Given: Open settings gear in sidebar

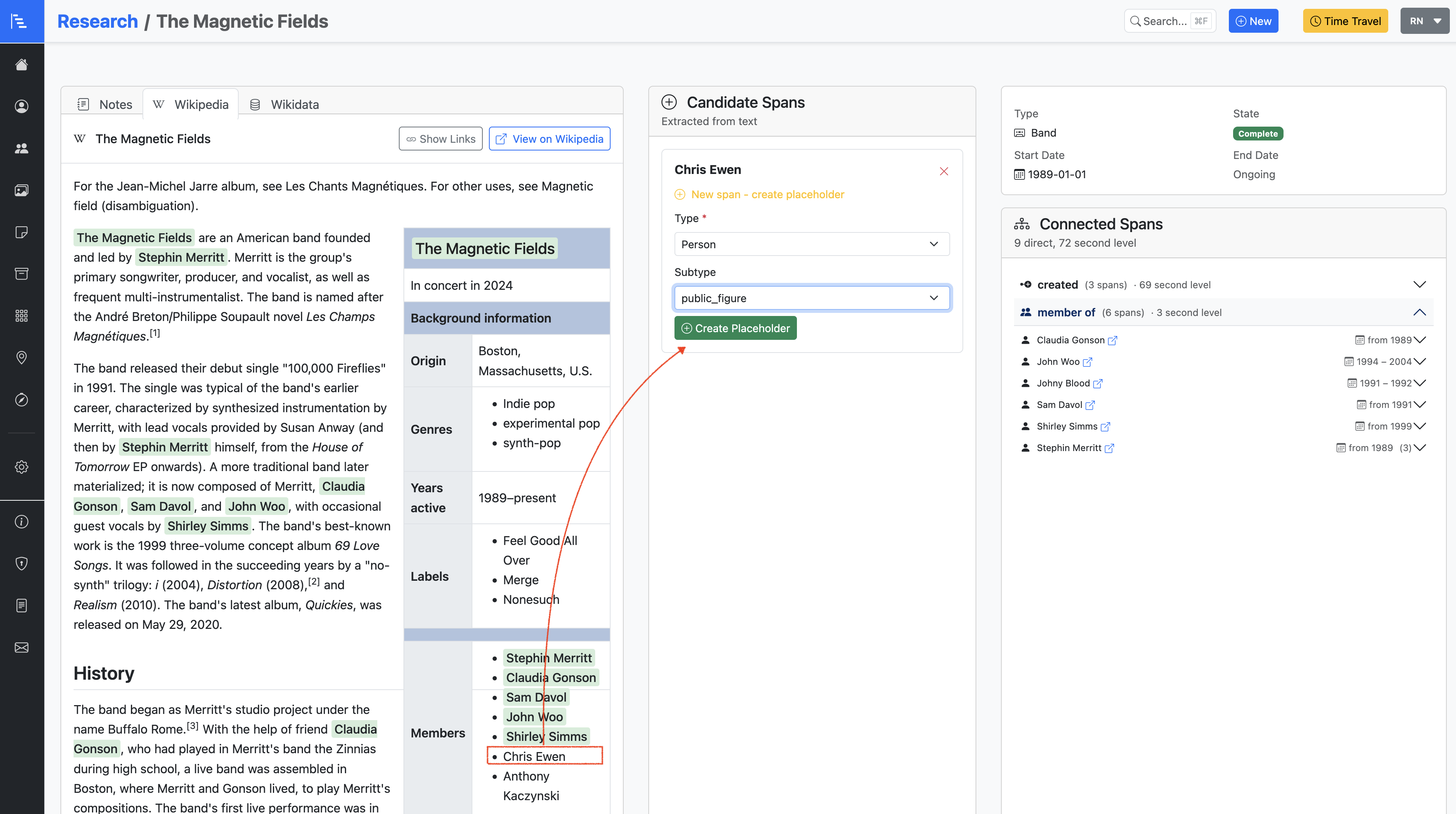Looking at the screenshot, I should tap(22, 466).
